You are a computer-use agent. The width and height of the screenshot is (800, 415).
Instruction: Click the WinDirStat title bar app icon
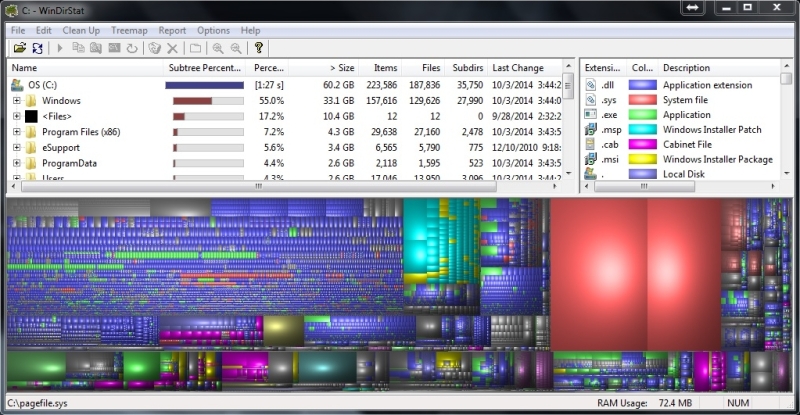[11, 10]
